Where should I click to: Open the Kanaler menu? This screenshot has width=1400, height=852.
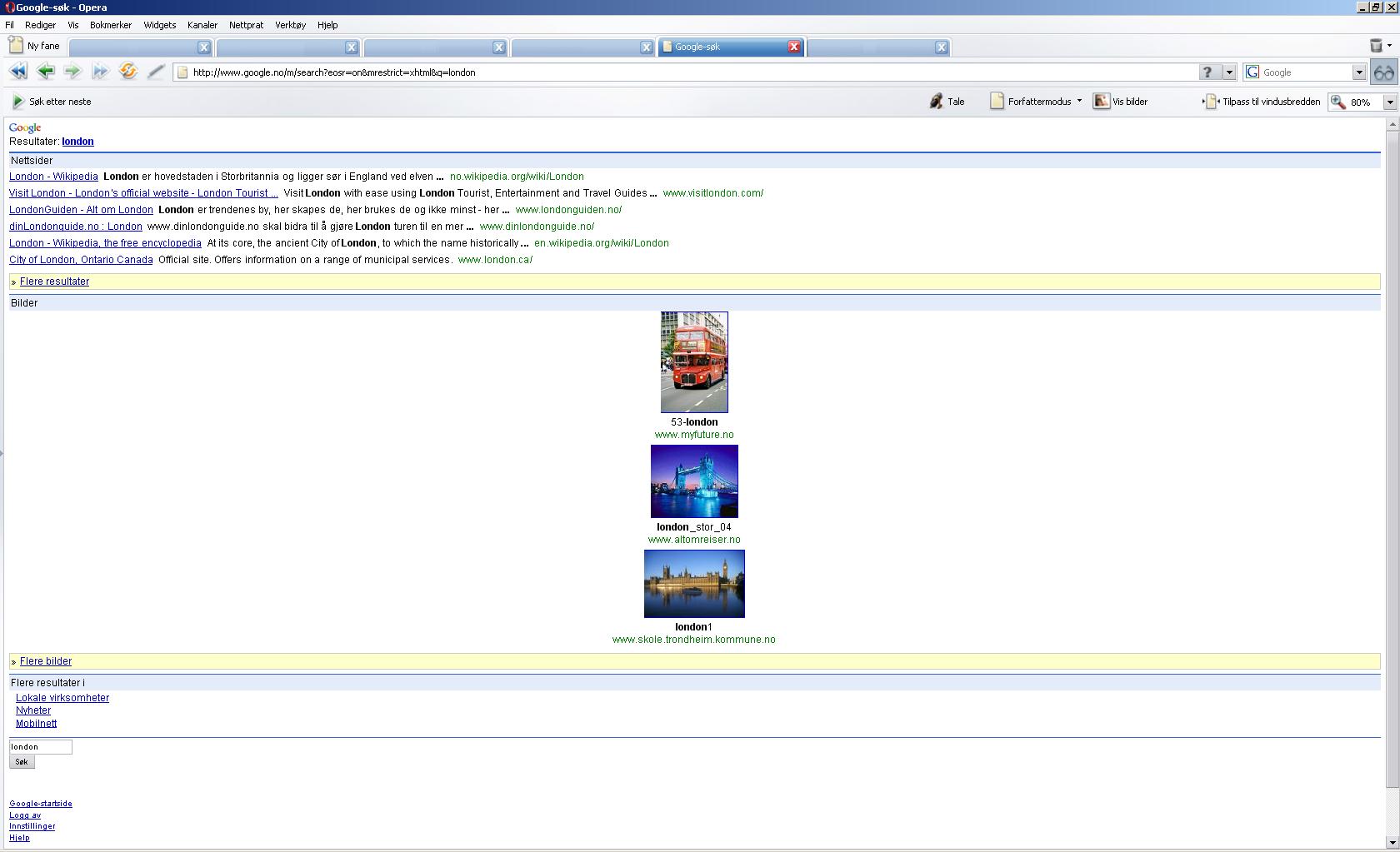(202, 25)
